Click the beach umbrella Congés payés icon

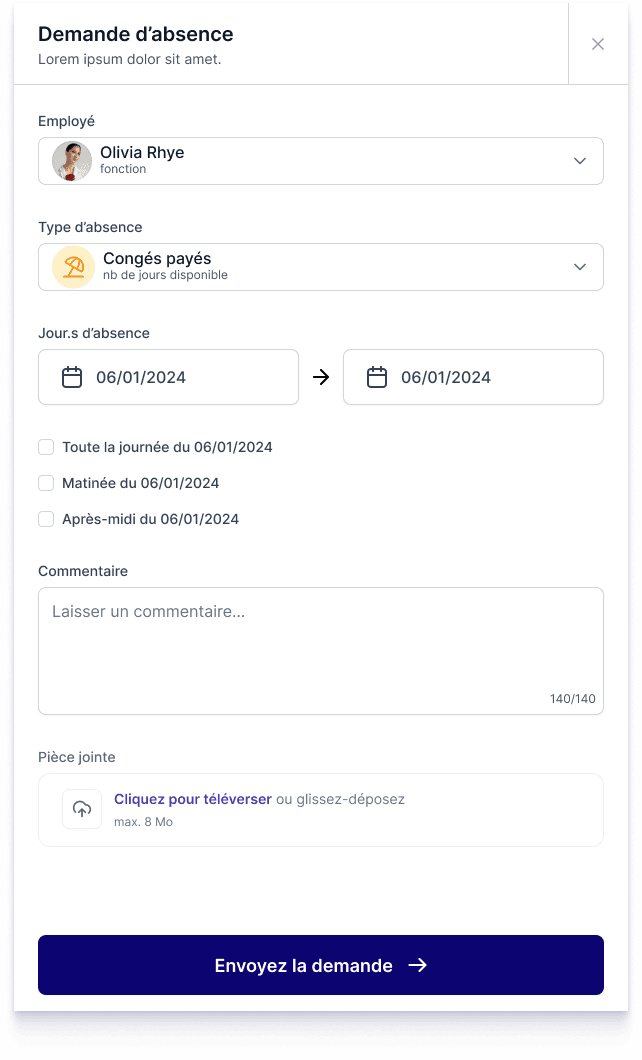click(x=74, y=267)
